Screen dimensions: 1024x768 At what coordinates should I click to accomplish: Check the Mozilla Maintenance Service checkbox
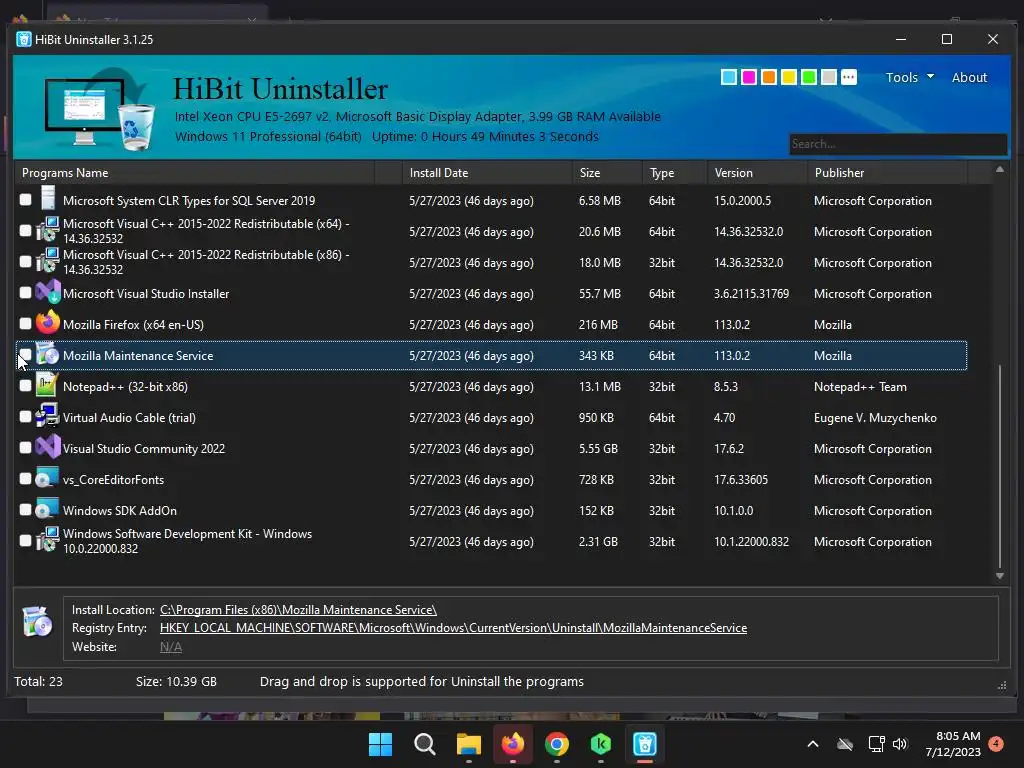tap(25, 354)
